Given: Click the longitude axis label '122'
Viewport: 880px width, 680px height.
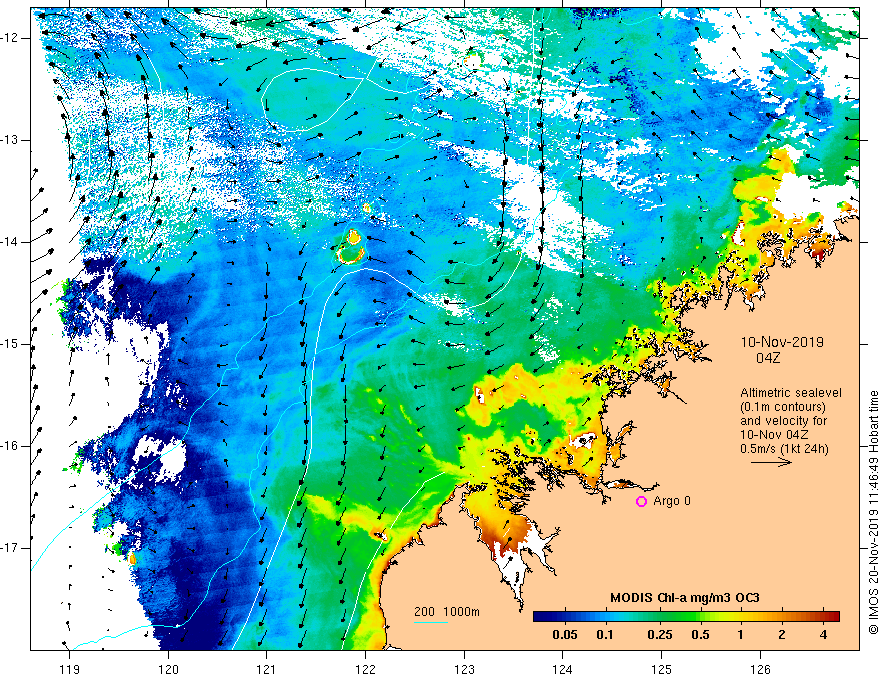Looking at the screenshot, I should point(365,669).
